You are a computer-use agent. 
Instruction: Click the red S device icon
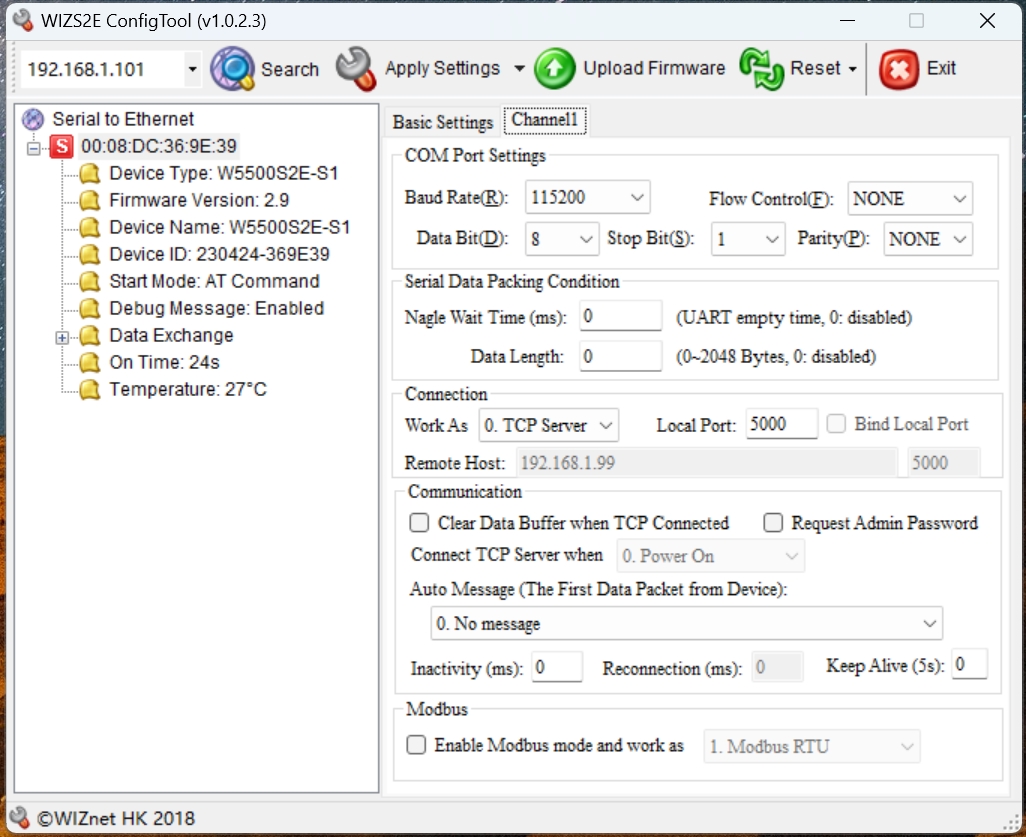[x=62, y=146]
